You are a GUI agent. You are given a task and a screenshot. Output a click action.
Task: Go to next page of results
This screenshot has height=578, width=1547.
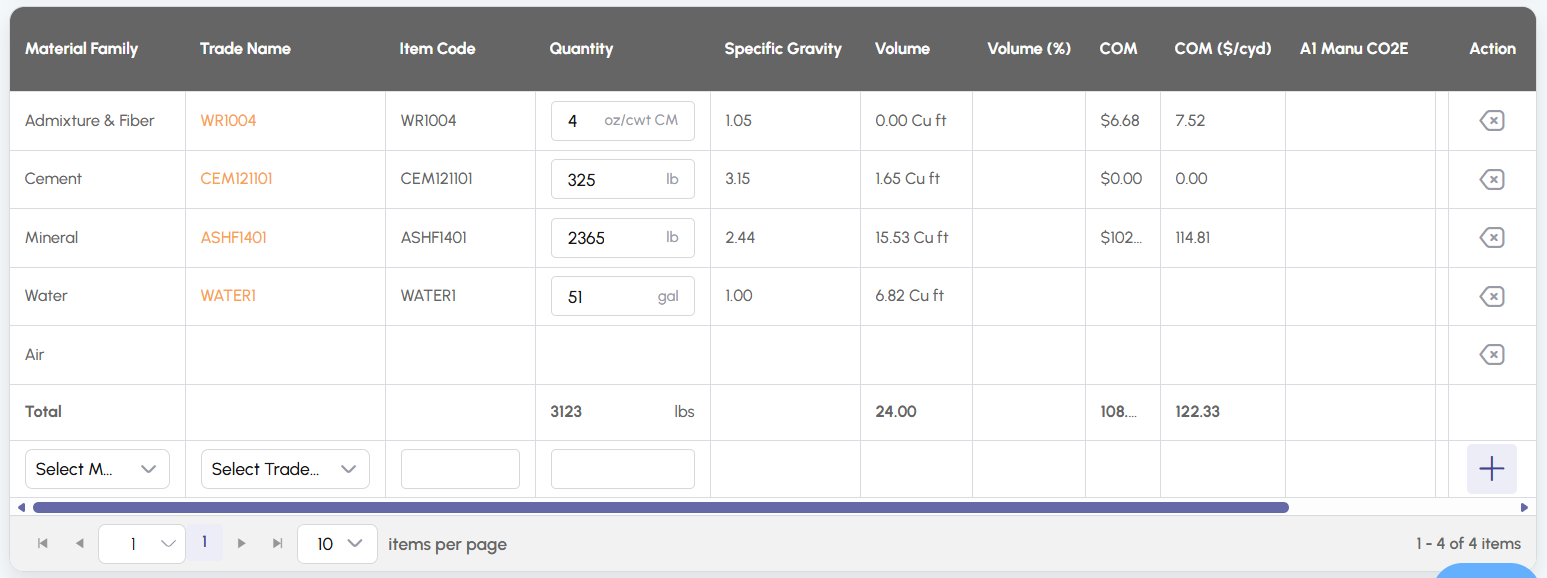[x=241, y=543]
